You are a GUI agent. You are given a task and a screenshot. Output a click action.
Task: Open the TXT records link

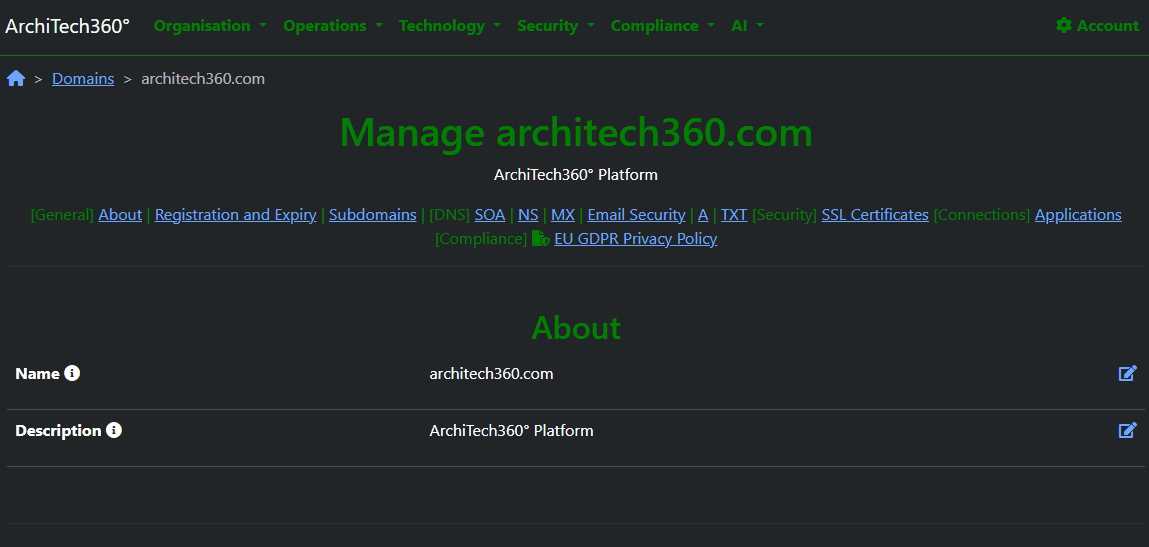(734, 215)
